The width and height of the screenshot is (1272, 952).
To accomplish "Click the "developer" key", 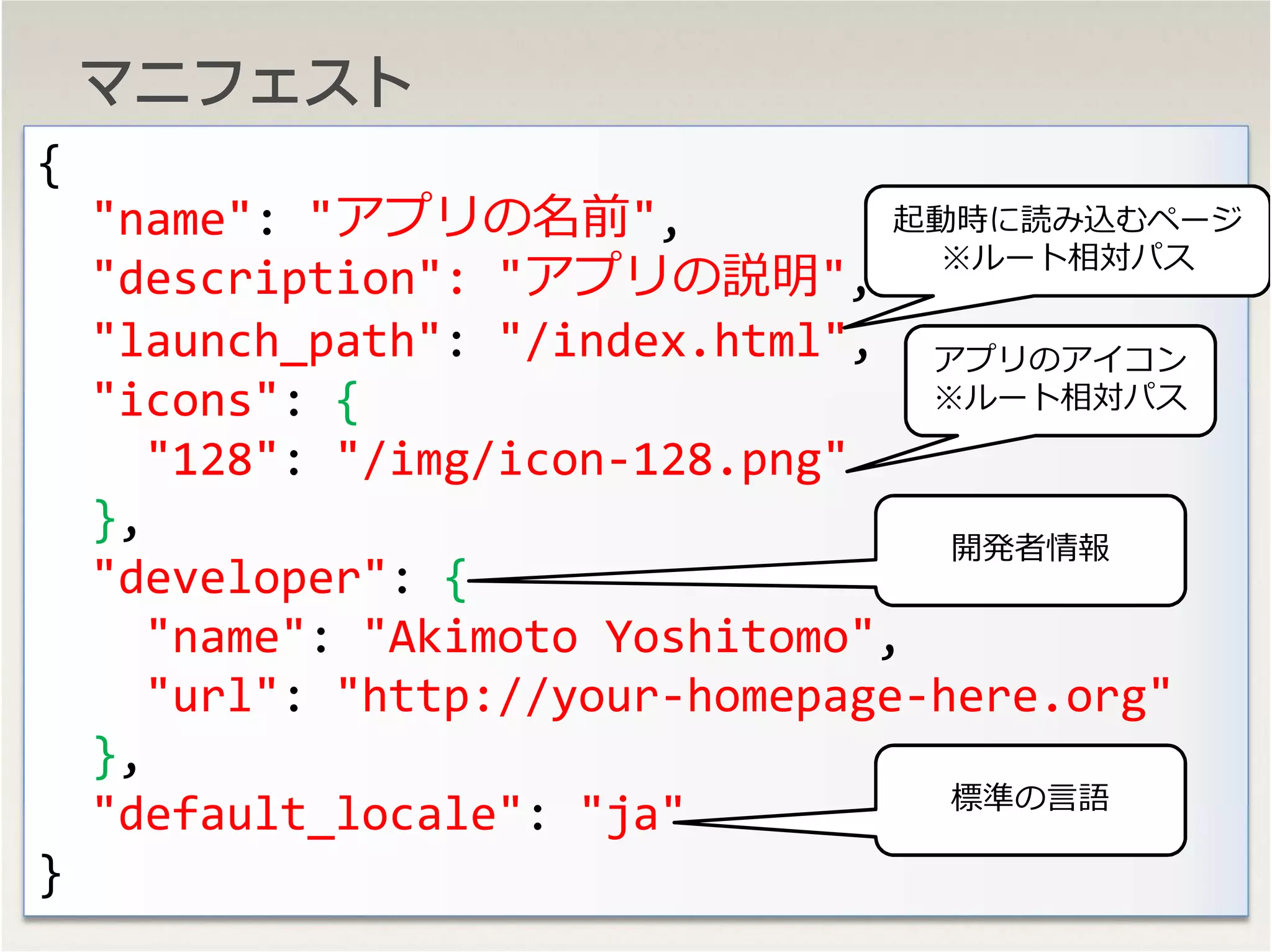I will pos(240,578).
